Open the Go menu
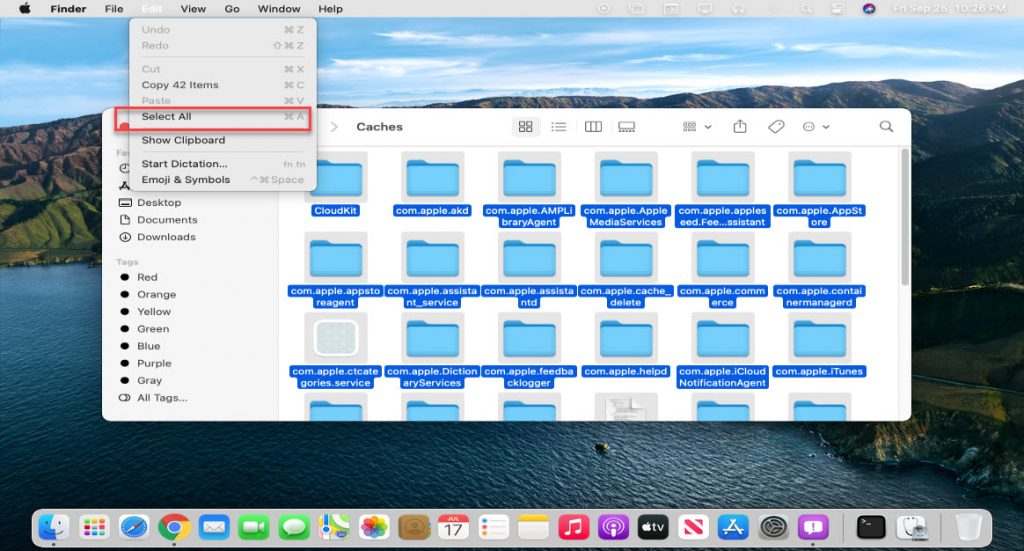This screenshot has width=1024, height=551. (x=232, y=8)
